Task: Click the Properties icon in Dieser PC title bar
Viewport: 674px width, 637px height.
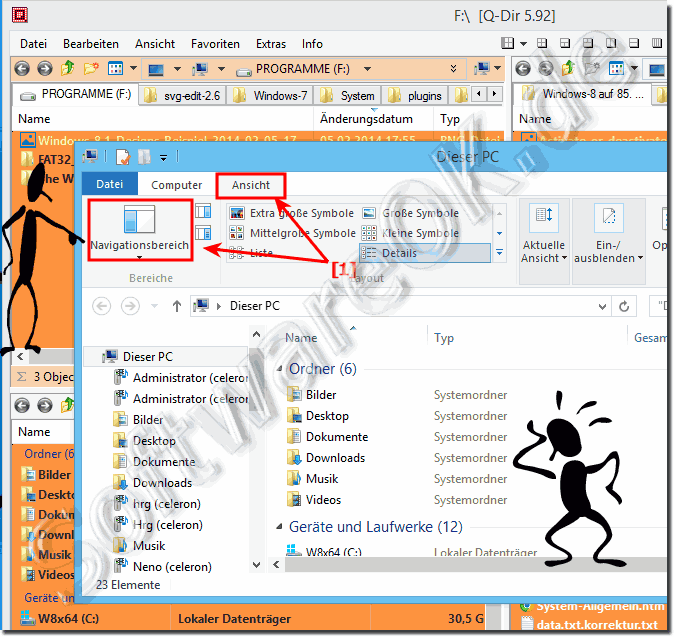Action: pos(123,157)
